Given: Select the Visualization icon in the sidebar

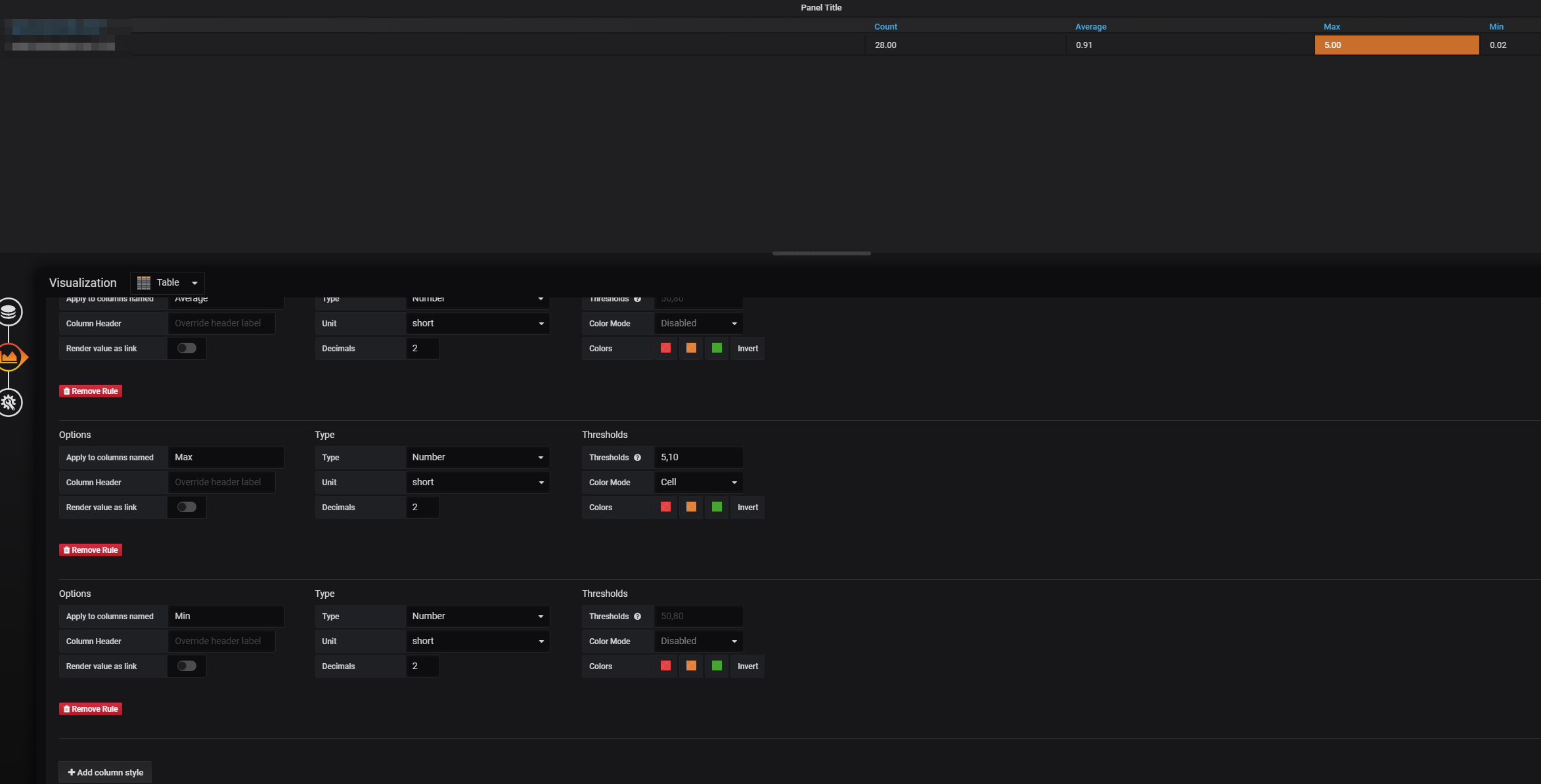Looking at the screenshot, I should click(x=9, y=357).
